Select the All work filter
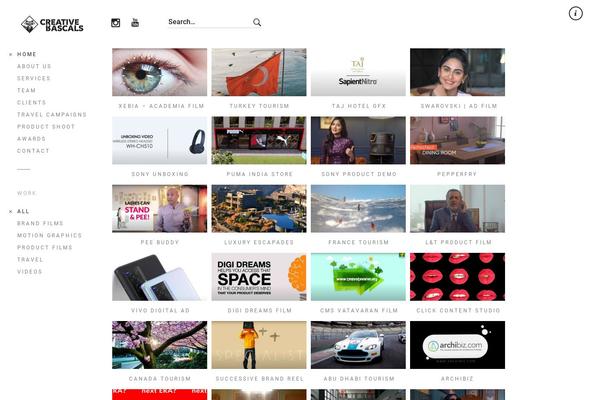 (x=23, y=211)
